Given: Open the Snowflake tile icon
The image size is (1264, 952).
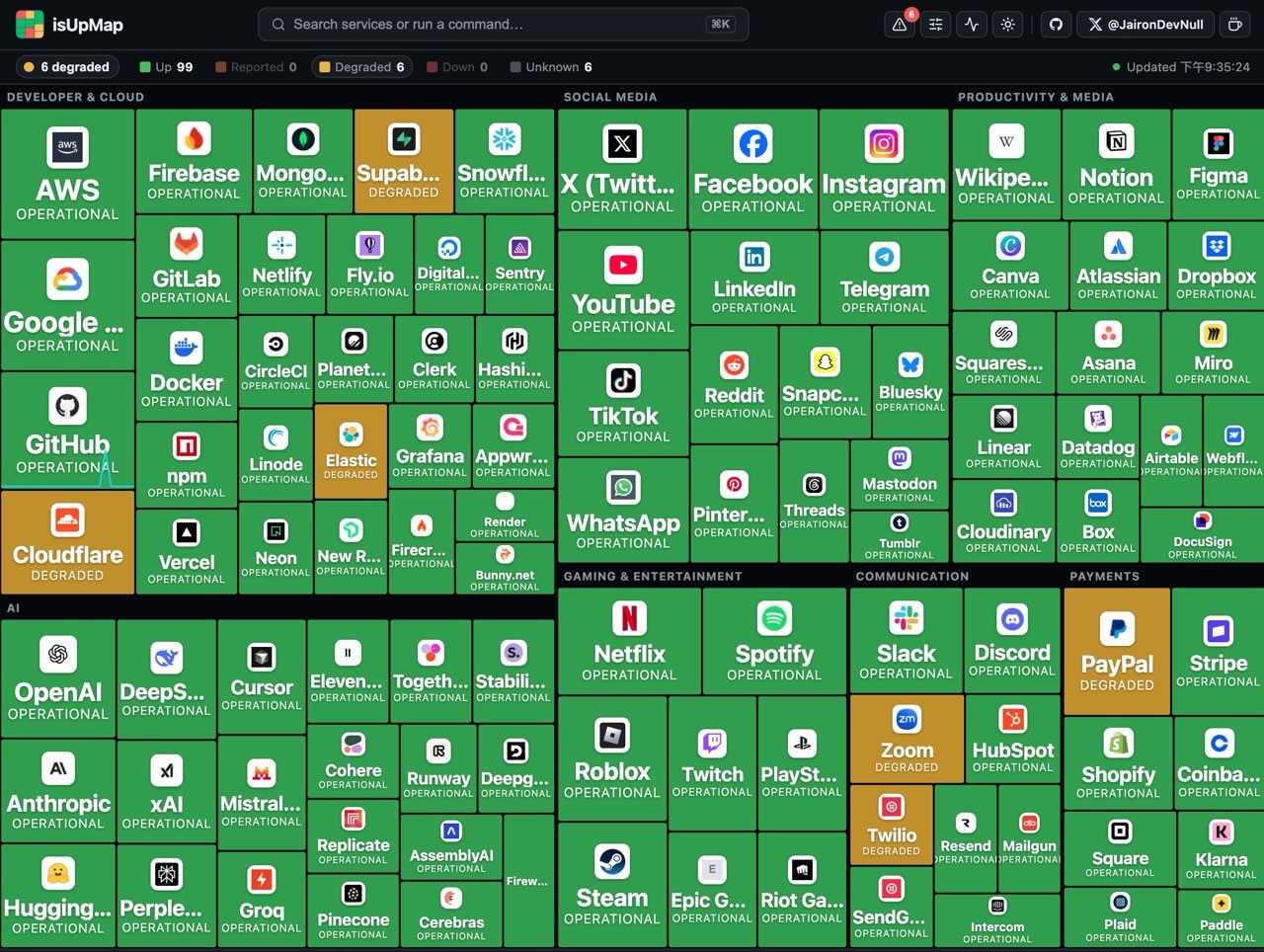Looking at the screenshot, I should point(505,139).
